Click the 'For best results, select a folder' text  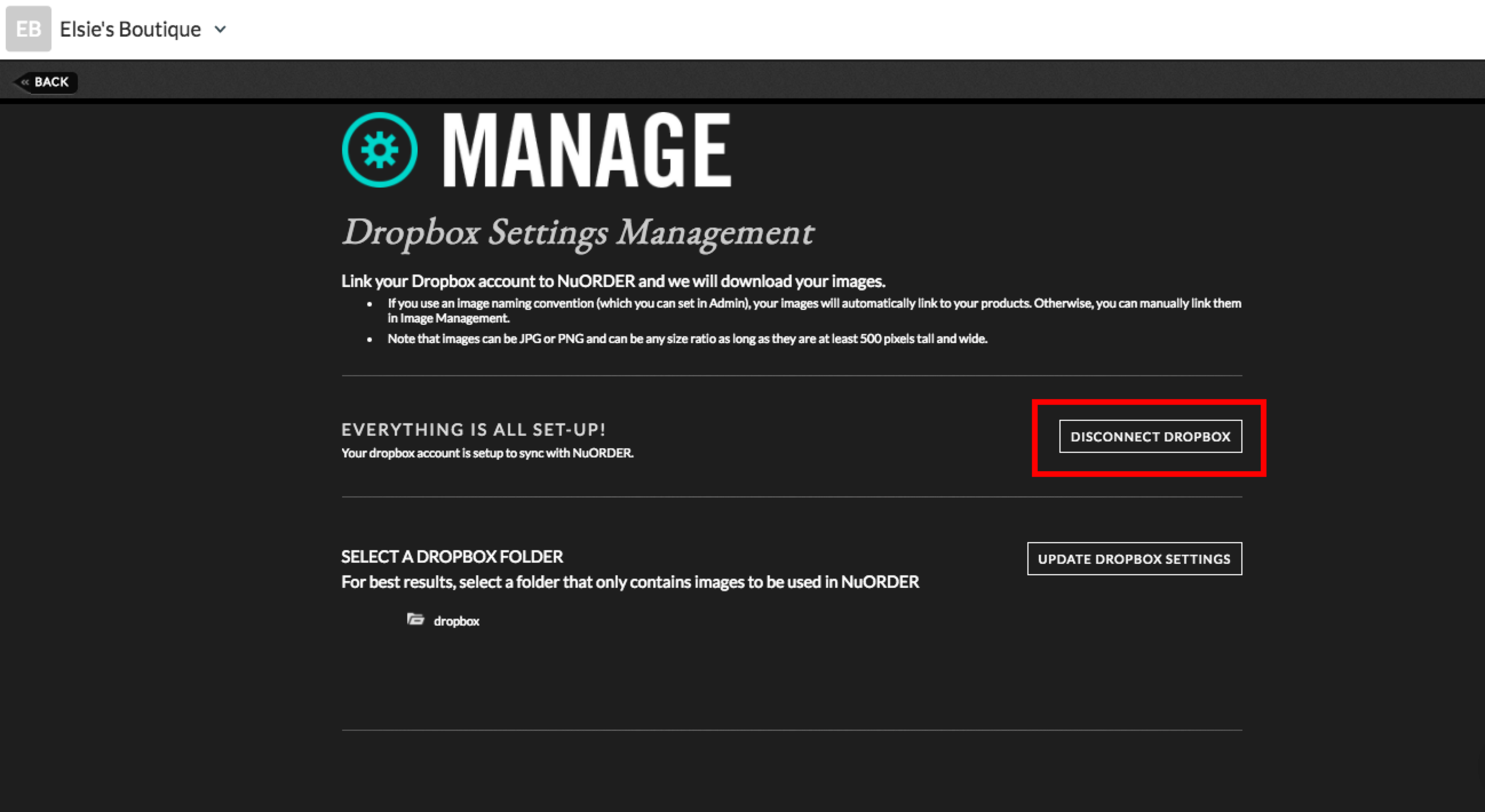[x=630, y=582]
